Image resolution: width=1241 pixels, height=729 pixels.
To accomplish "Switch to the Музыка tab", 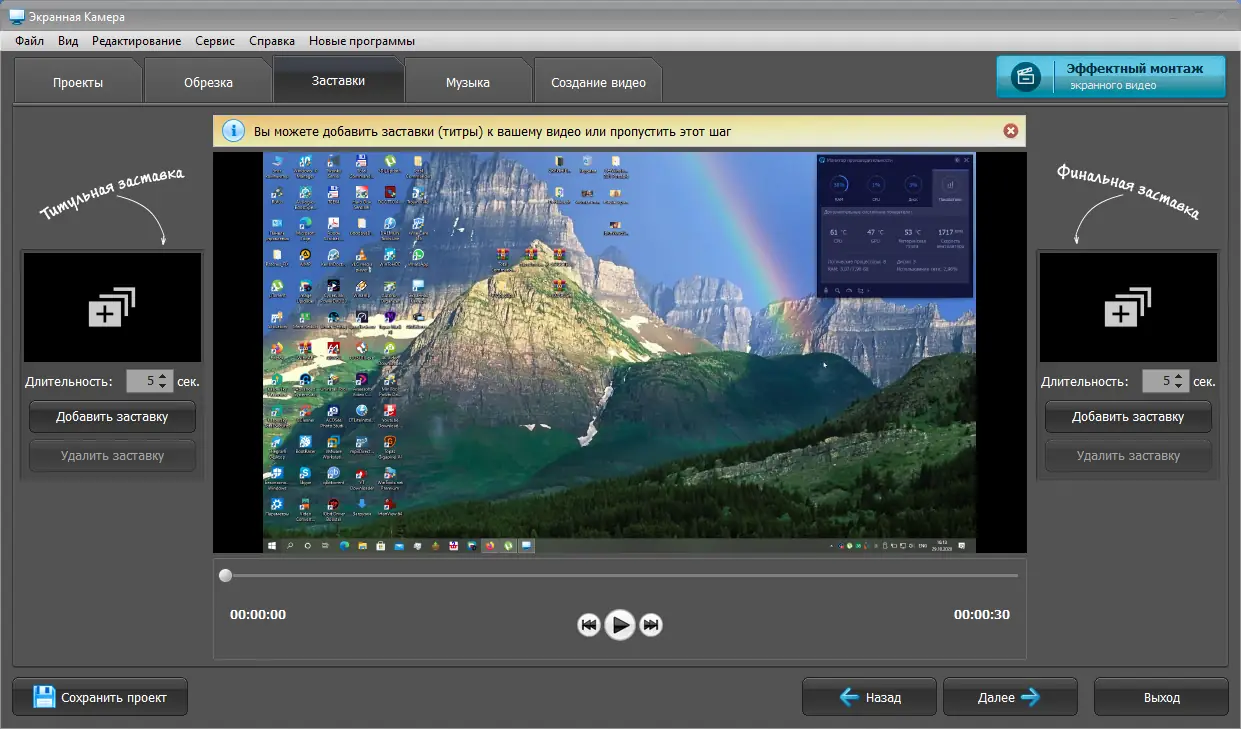I will tap(468, 83).
